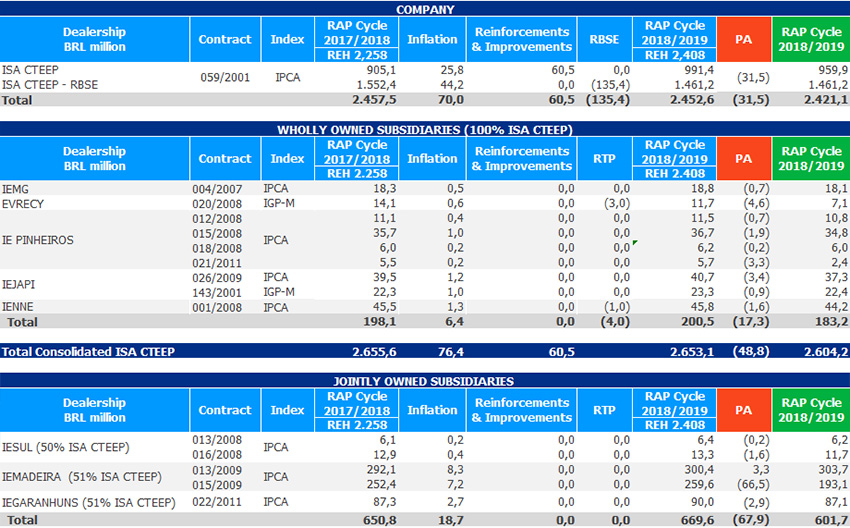850x528 pixels.
Task: Click the value 303,7
Action: (x=833, y=469)
